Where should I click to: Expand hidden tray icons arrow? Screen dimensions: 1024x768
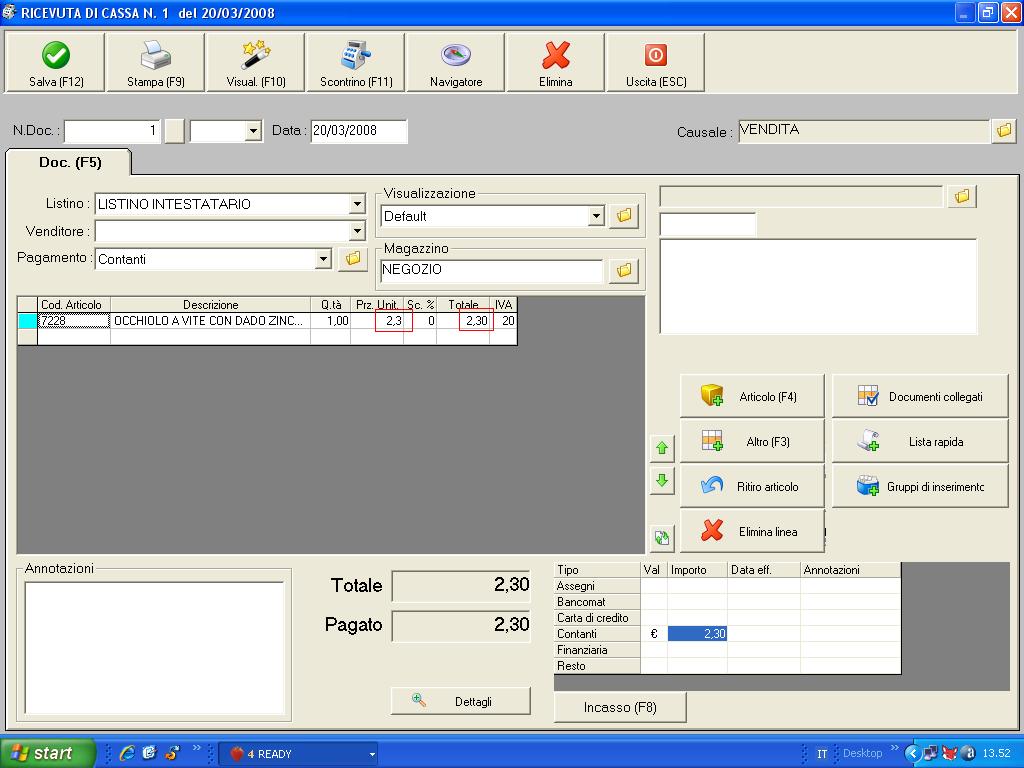coord(912,754)
